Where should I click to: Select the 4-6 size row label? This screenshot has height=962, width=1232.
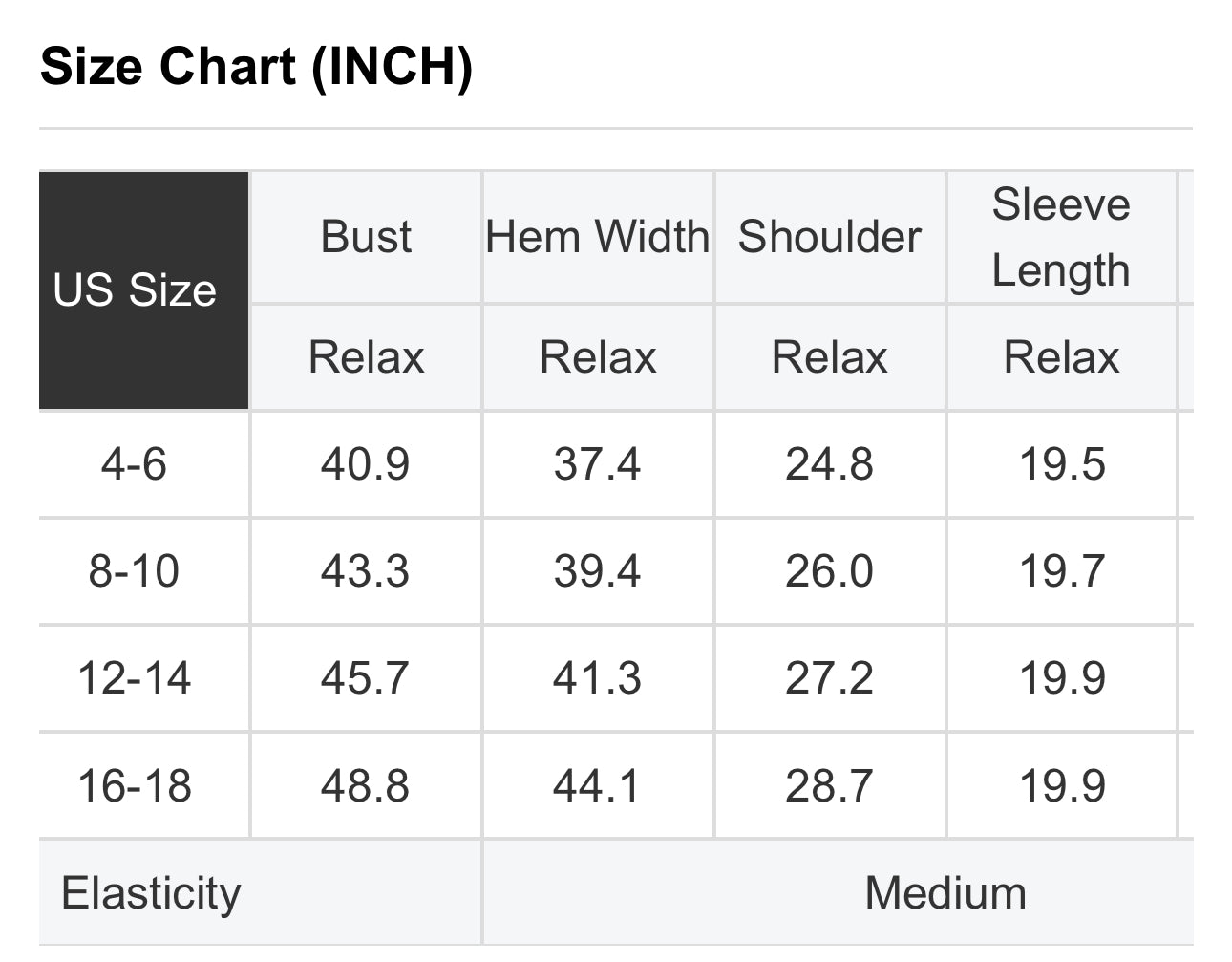[x=135, y=464]
